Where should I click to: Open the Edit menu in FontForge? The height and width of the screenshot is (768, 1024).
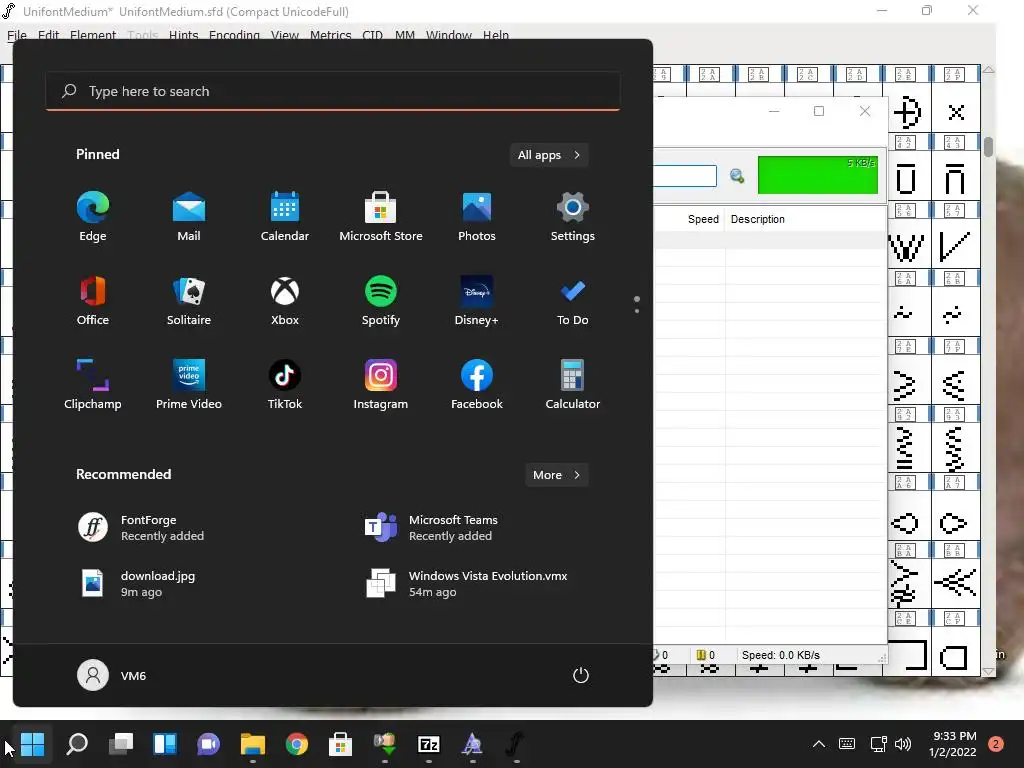point(48,35)
